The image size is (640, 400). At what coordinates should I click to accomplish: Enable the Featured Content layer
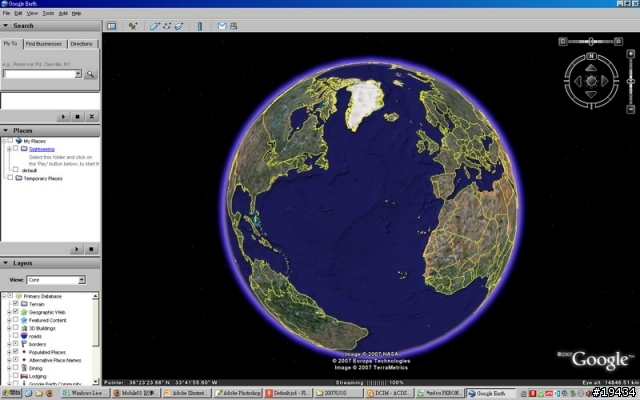[x=16, y=320]
